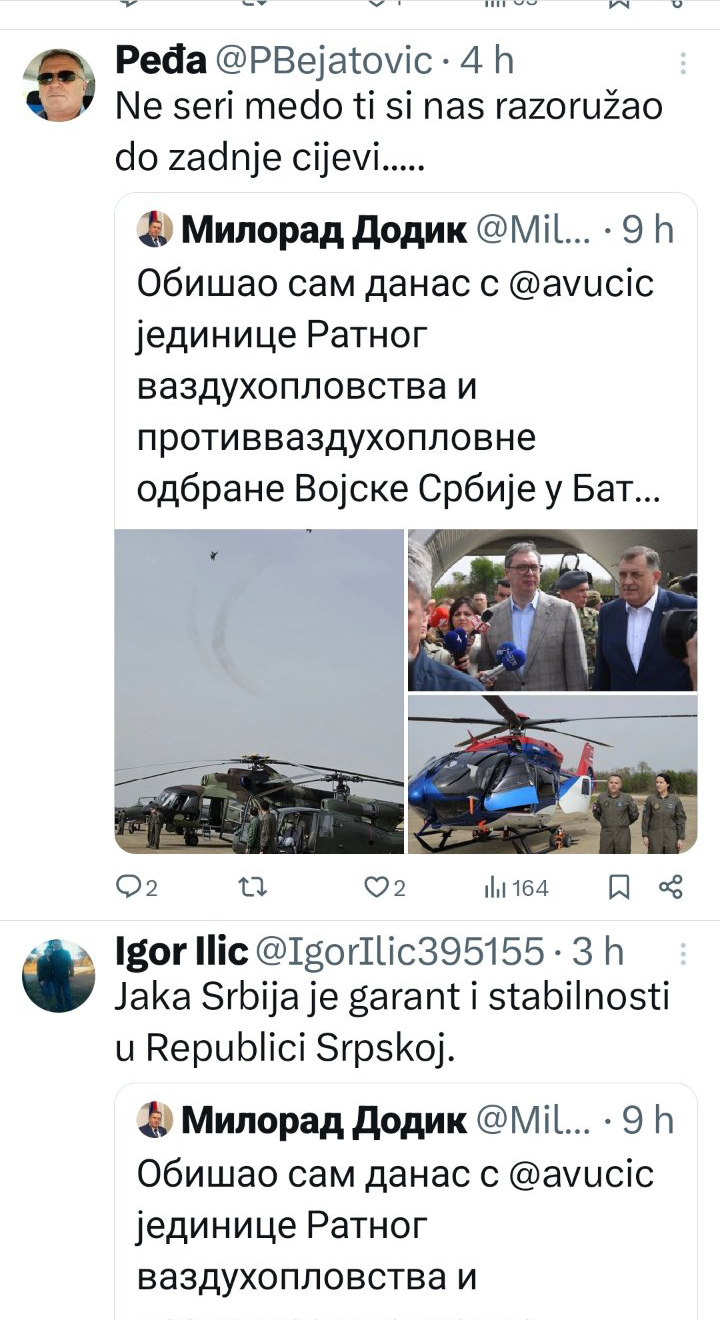View analytics icon showing 164 views
Viewport: 720px width, 1320px height.
pos(516,886)
